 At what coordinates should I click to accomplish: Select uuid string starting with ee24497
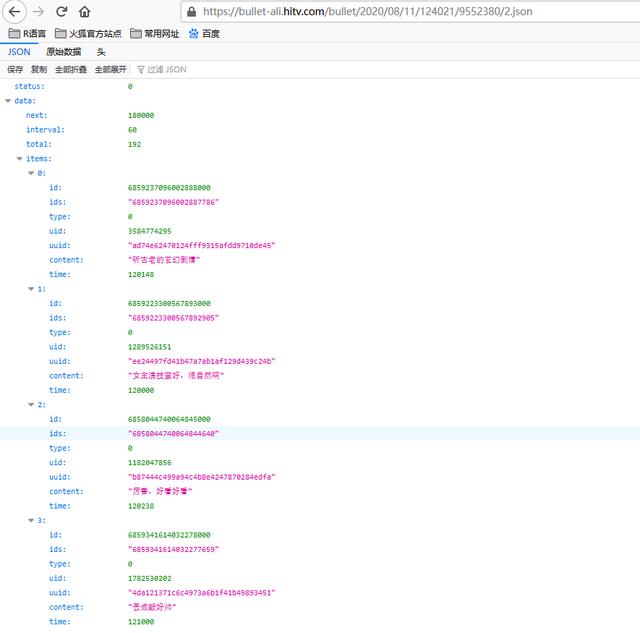[x=202, y=361]
